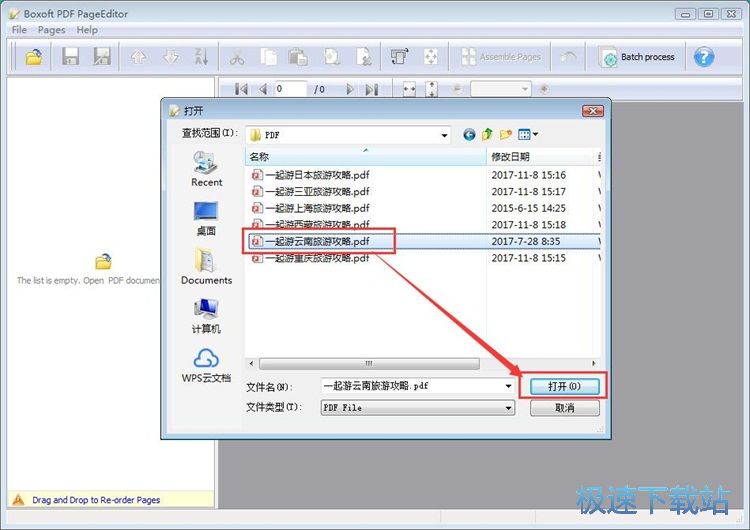
Task: Select file 一起游云南旅游攻略.pdf
Action: 310,241
